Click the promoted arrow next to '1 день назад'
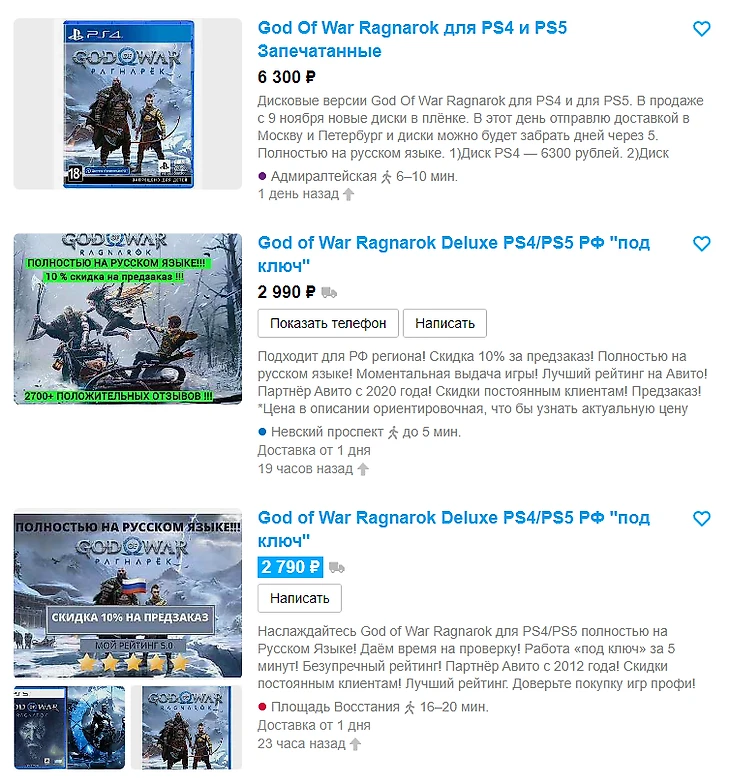This screenshot has height=780, width=730. [x=348, y=195]
